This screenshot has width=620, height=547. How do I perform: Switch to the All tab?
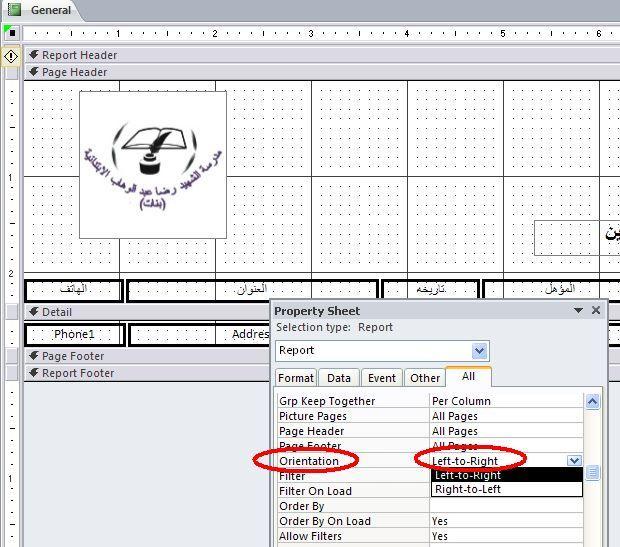click(x=469, y=376)
